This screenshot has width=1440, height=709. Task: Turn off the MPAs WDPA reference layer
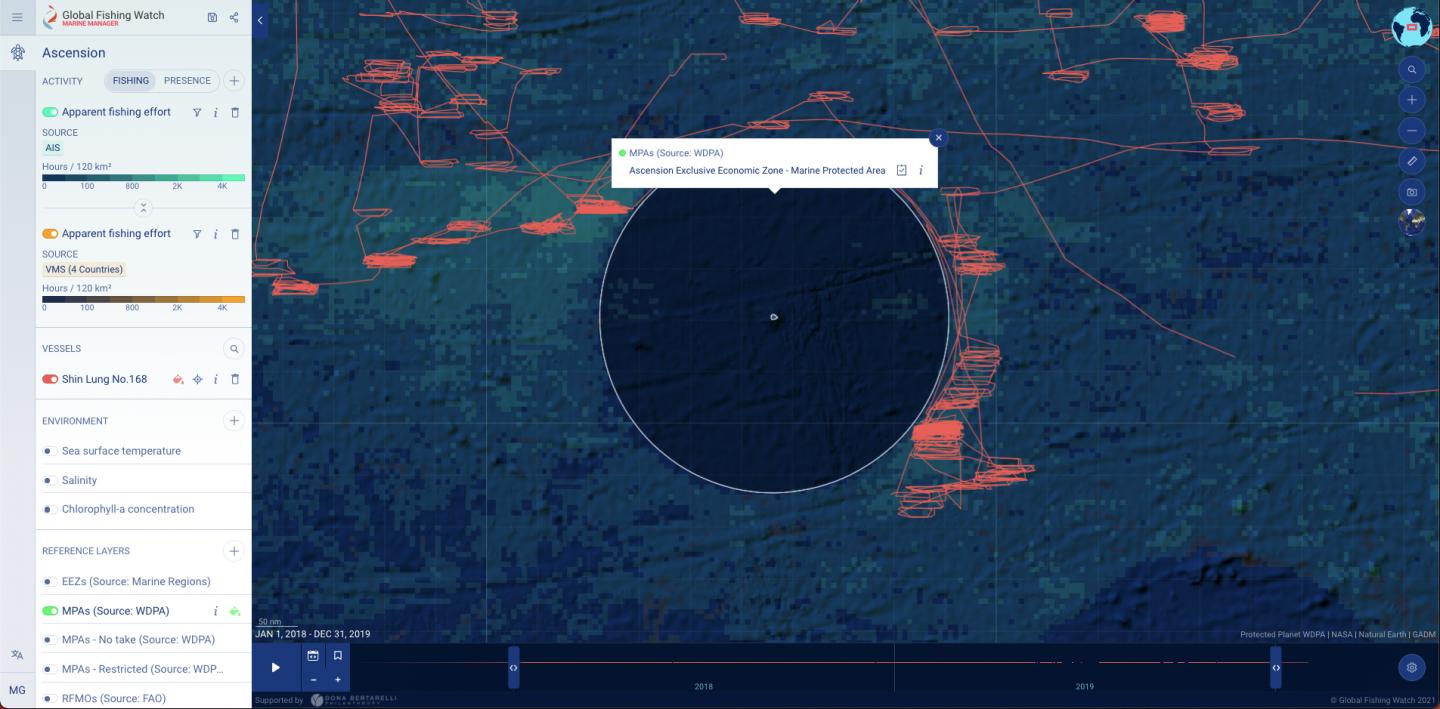[x=48, y=610]
